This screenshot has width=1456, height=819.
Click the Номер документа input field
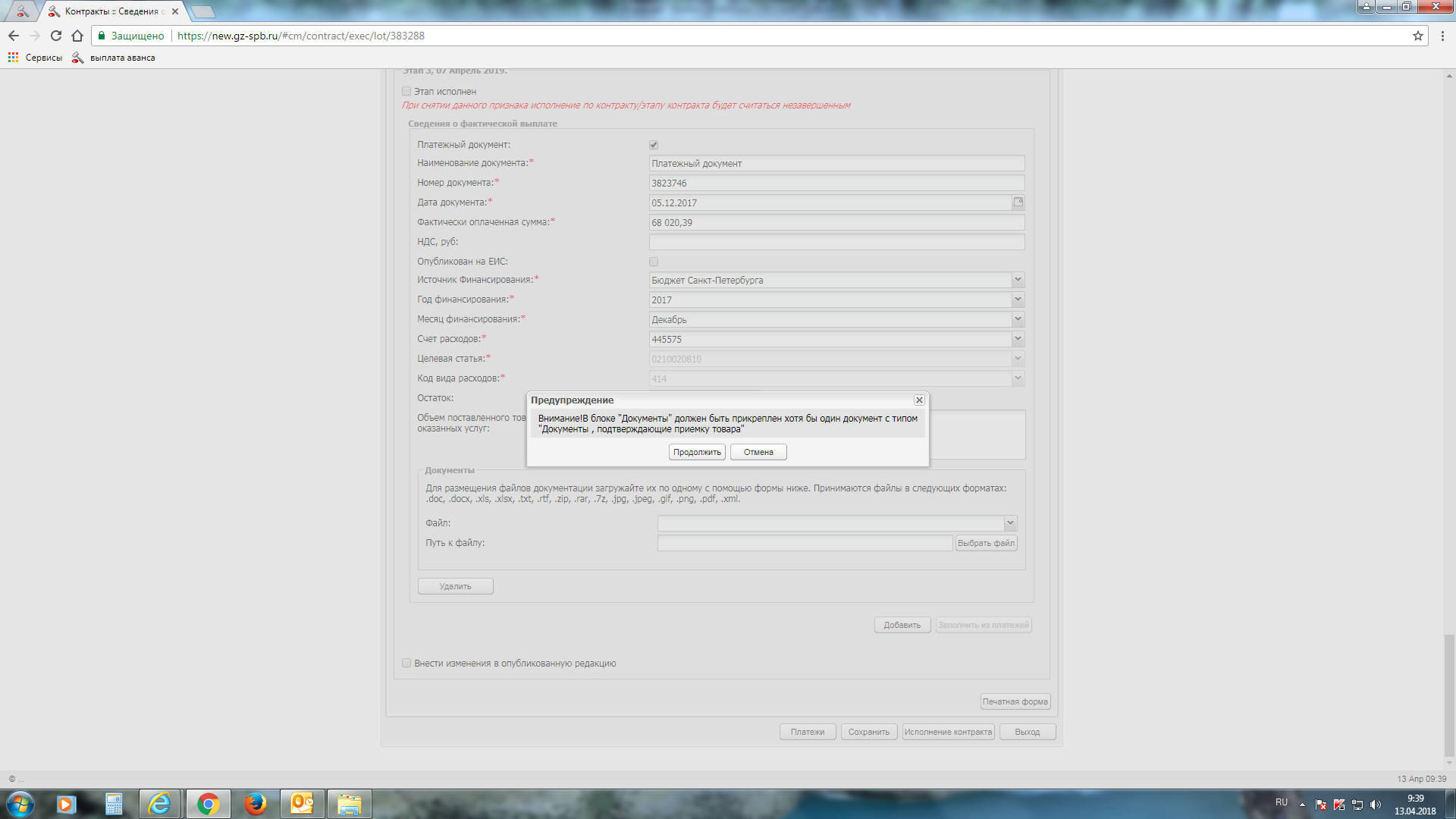836,184
